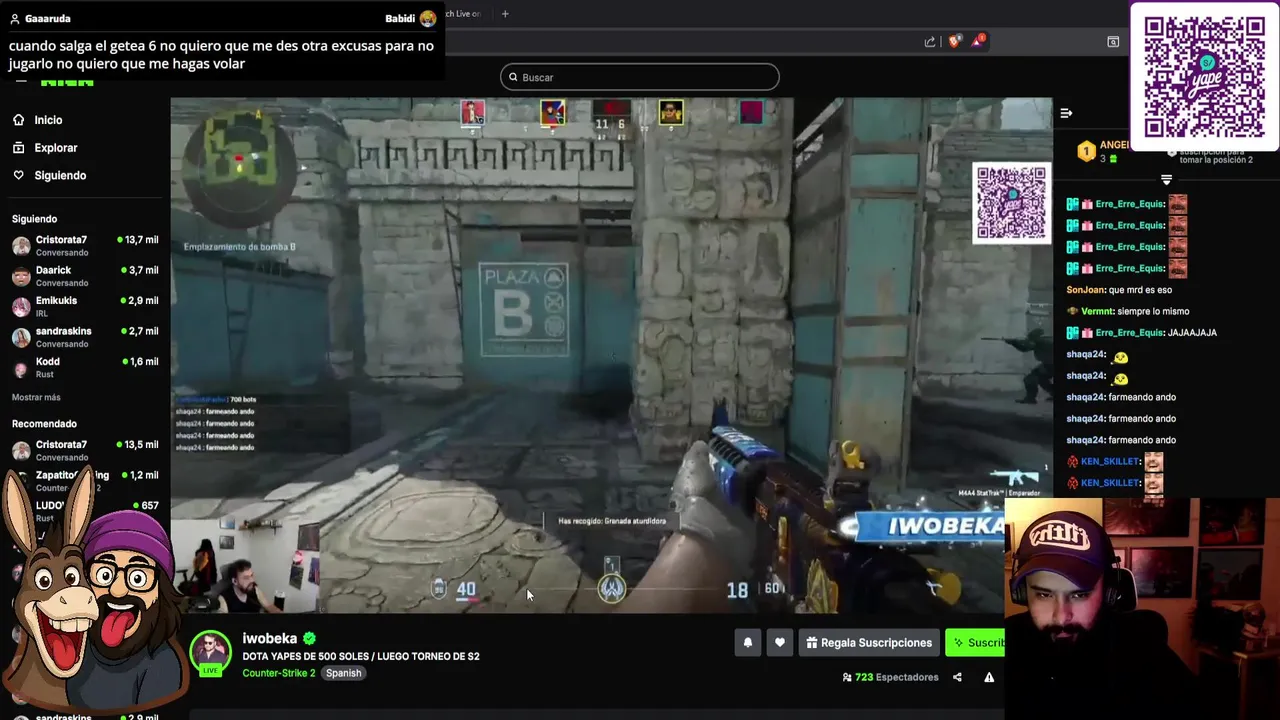This screenshot has height=720, width=1280.
Task: Click the Recomendado section heading
Action: point(44,424)
